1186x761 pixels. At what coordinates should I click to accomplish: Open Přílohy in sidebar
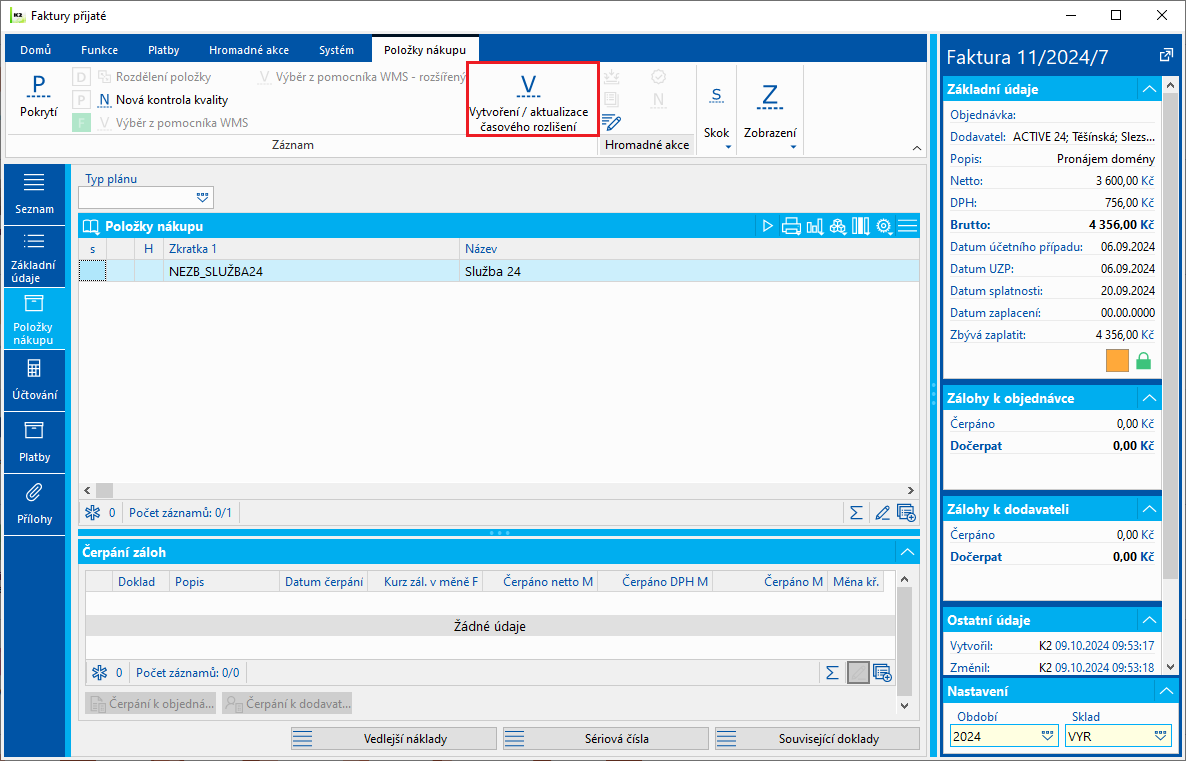tap(34, 505)
